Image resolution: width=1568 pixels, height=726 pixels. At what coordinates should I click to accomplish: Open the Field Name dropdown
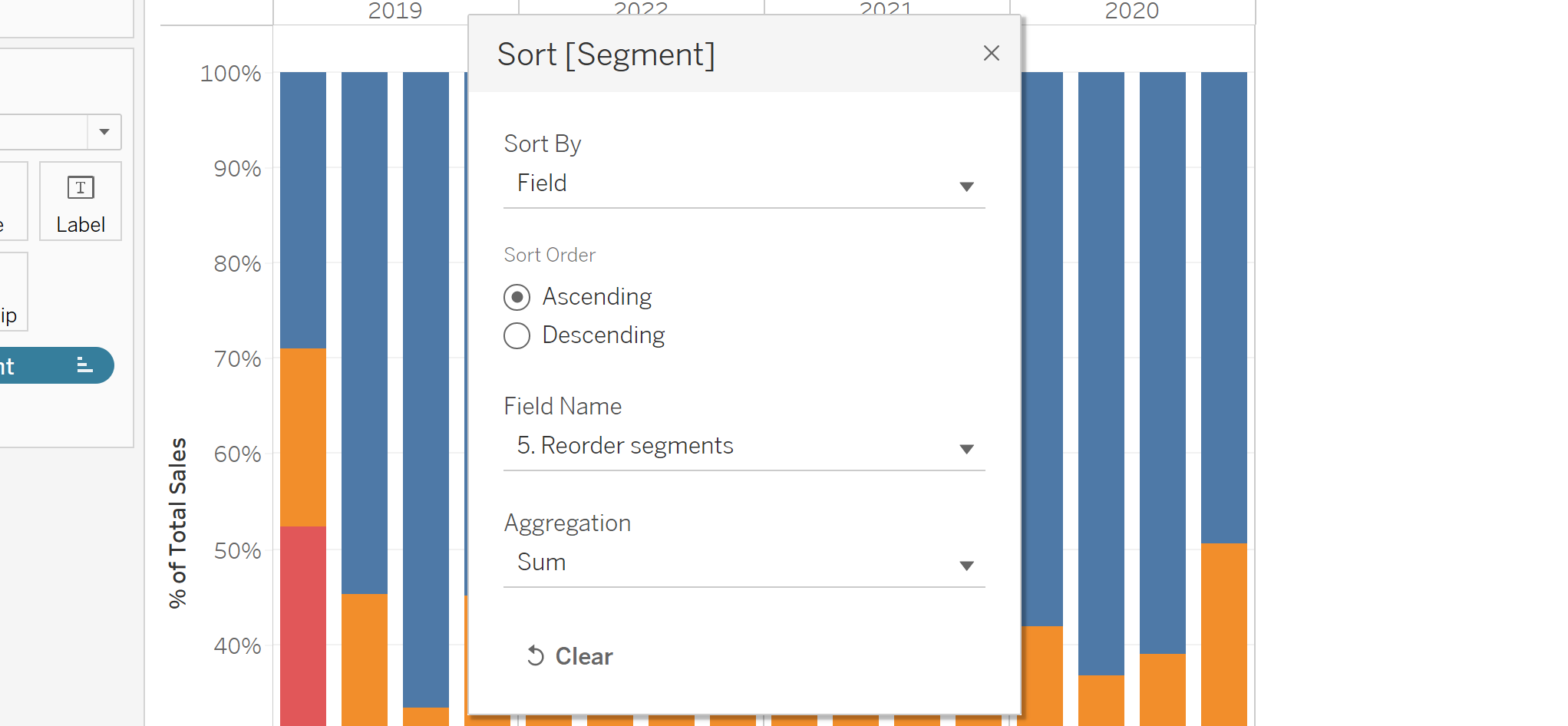pos(743,447)
